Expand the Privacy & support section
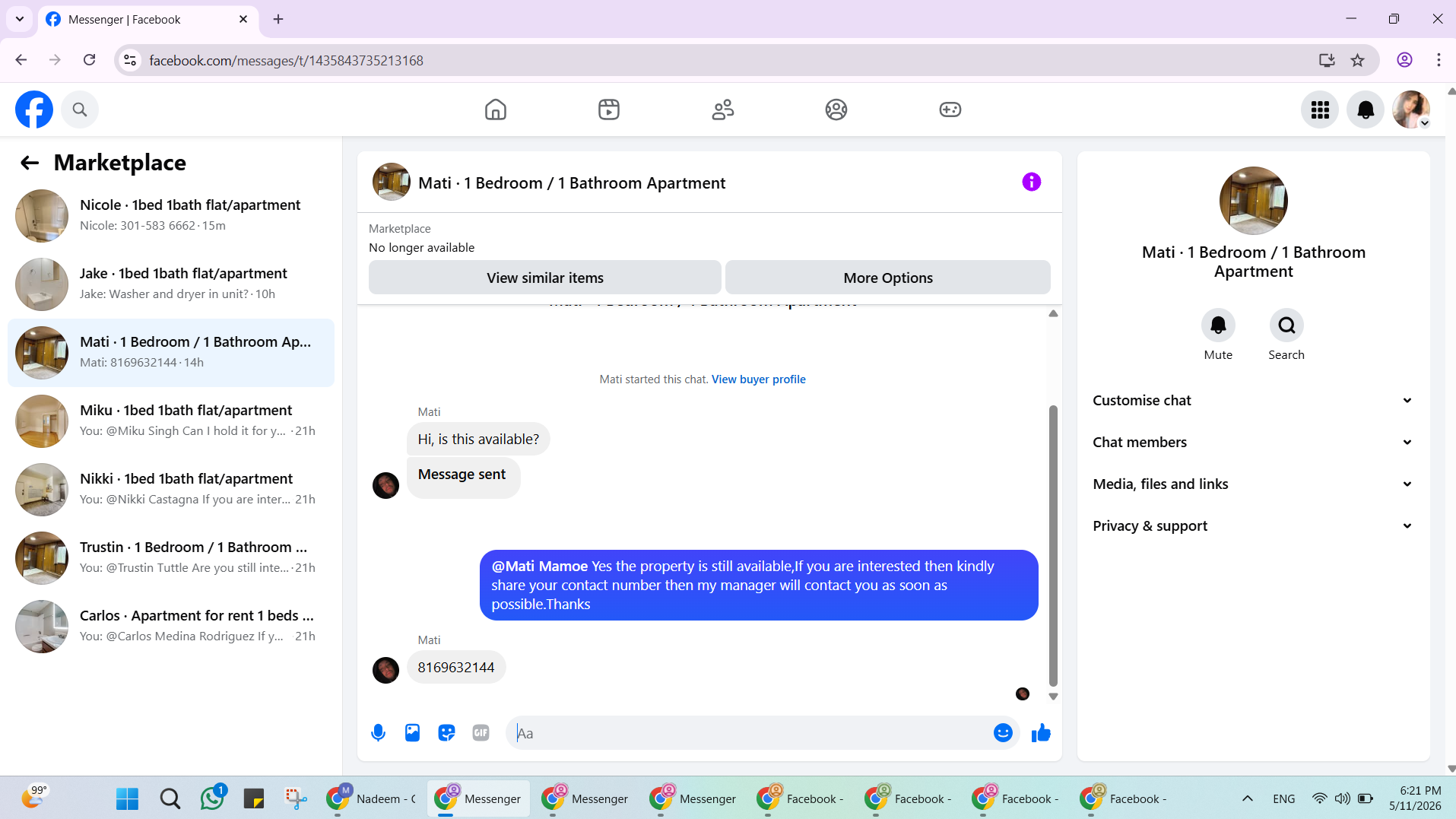Image resolution: width=1456 pixels, height=819 pixels. 1253,526
